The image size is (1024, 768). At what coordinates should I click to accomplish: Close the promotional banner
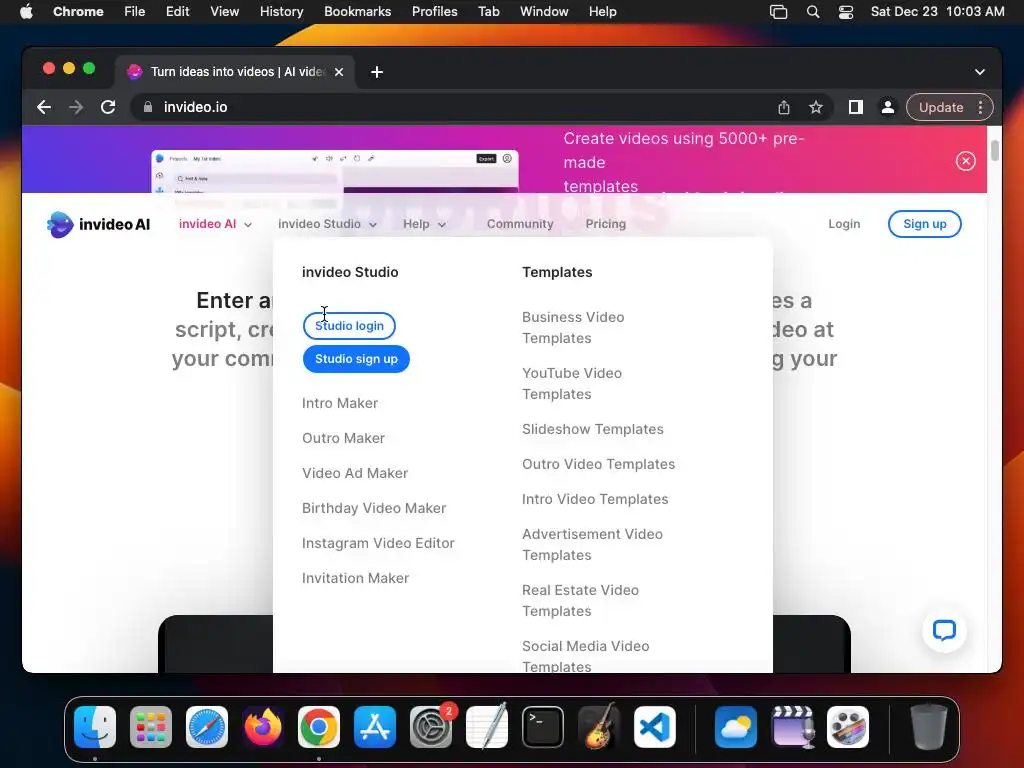[965, 161]
